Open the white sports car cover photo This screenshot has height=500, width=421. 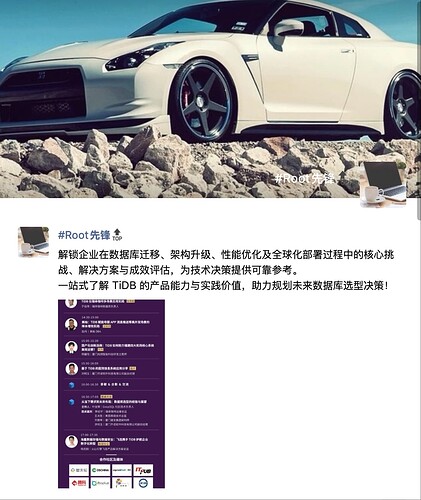pyautogui.click(x=210, y=99)
